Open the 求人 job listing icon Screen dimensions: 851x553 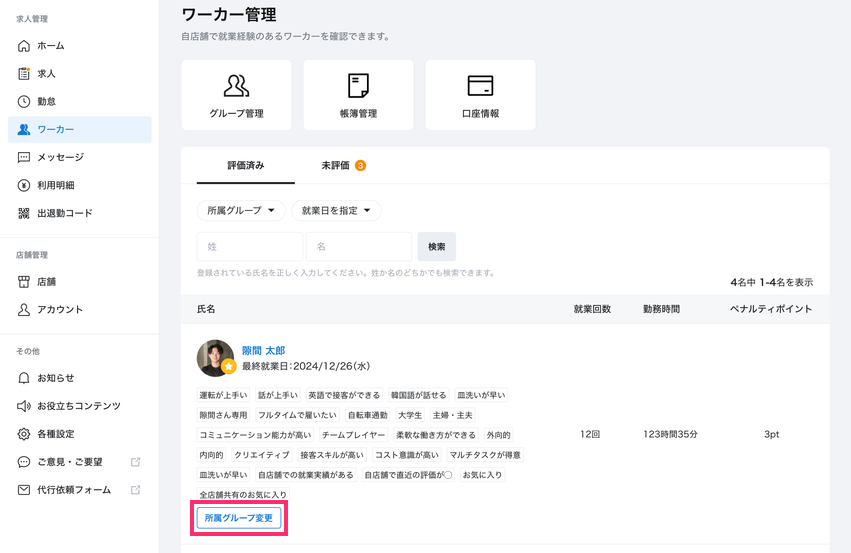(x=25, y=74)
